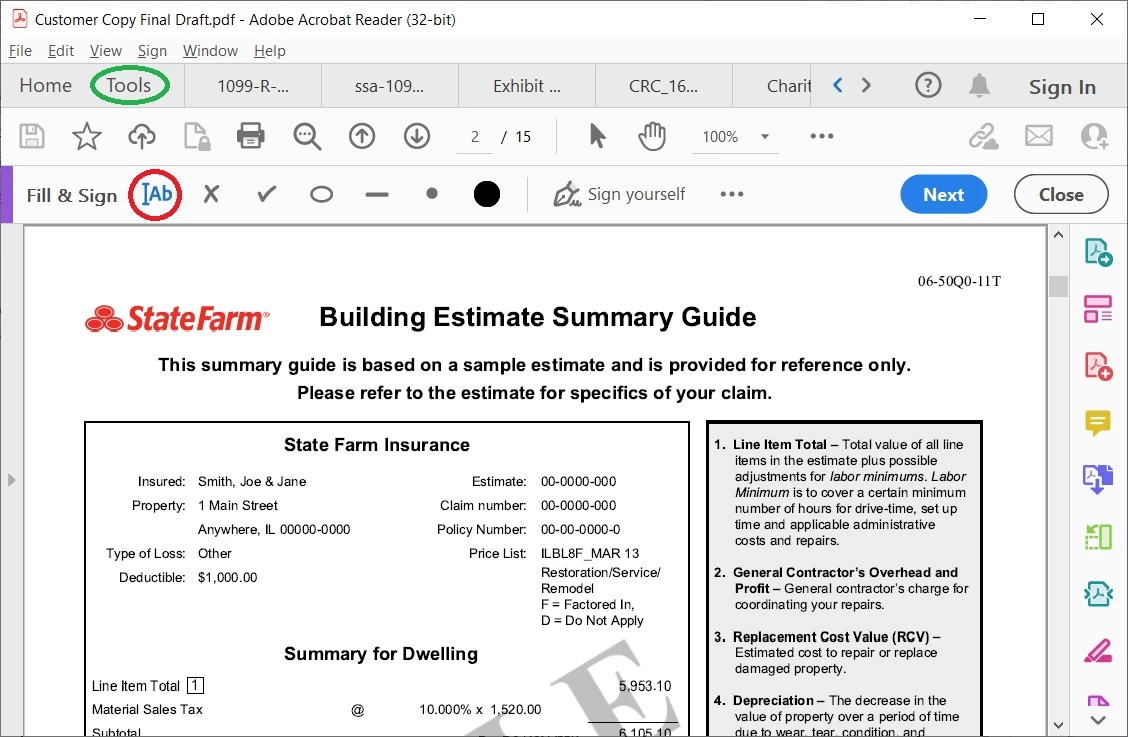Select the small dot fill tool

[x=432, y=194]
